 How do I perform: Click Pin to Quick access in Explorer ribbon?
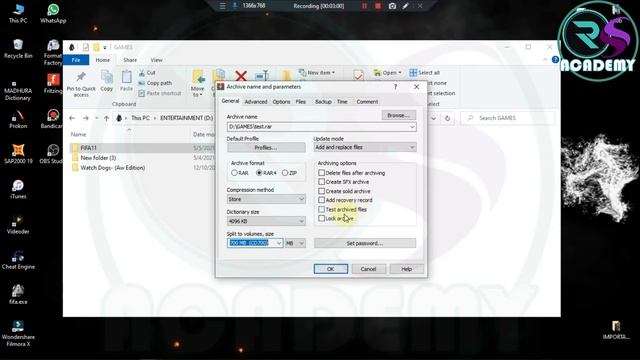click(81, 84)
